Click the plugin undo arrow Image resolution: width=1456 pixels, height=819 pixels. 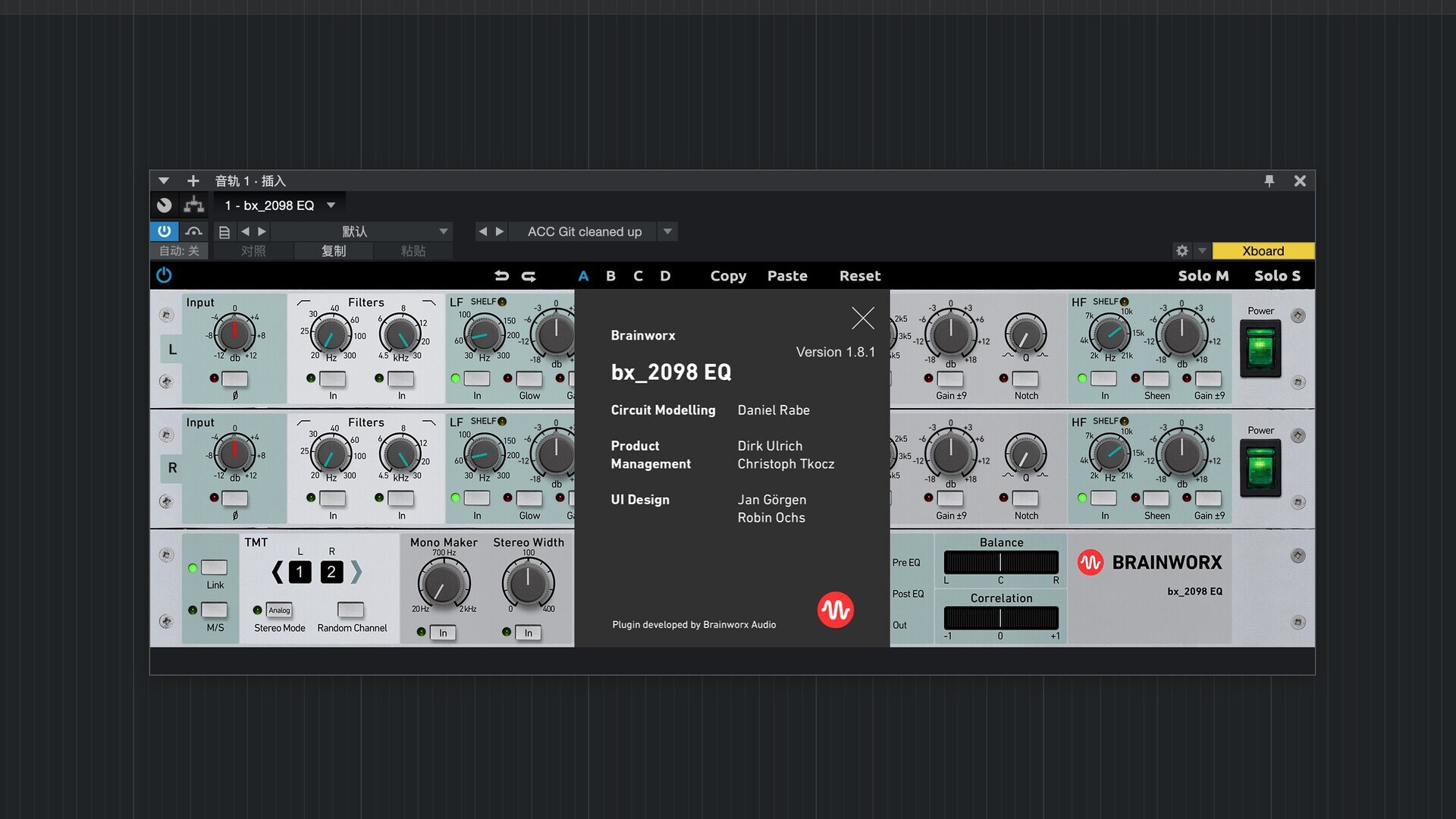click(501, 276)
